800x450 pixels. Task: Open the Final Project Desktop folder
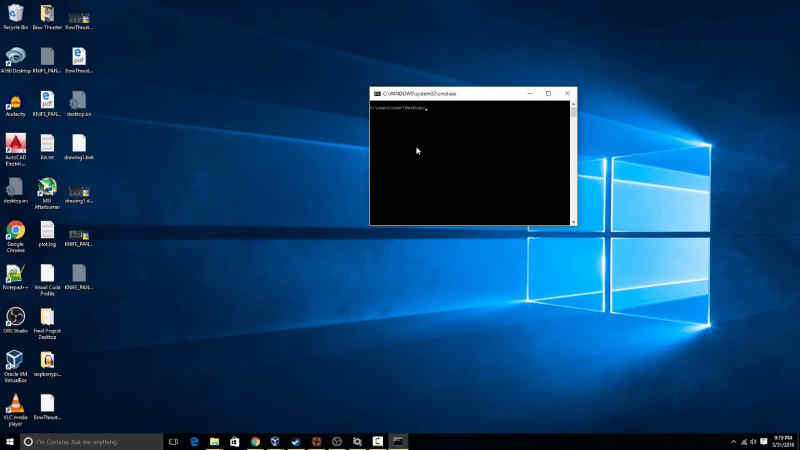click(47, 323)
